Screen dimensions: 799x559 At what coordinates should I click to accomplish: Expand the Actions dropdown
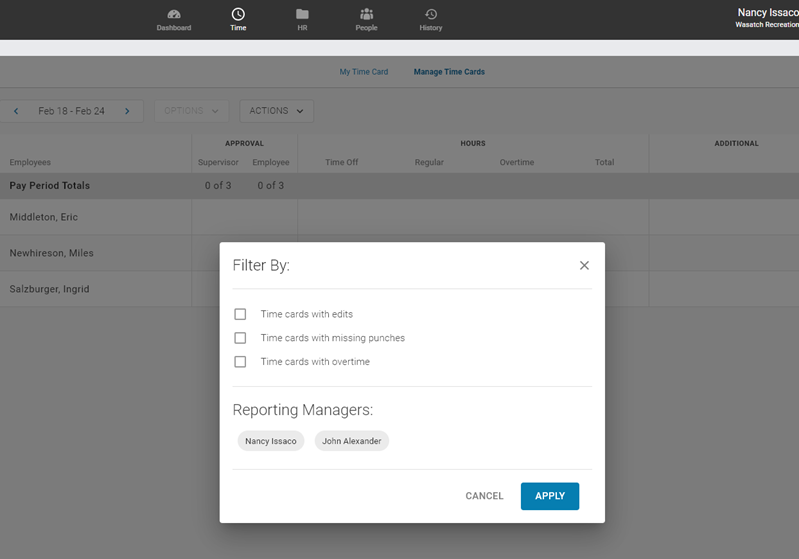[276, 111]
